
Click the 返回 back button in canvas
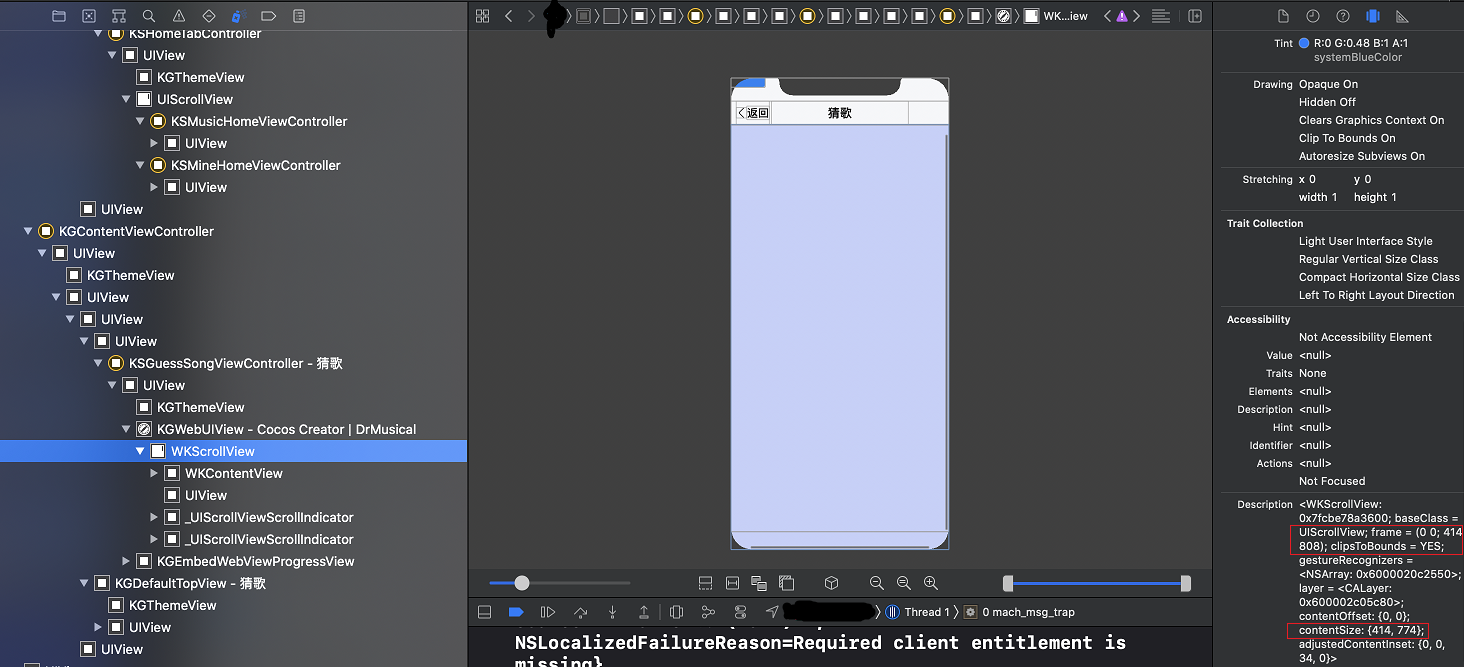pyautogui.click(x=753, y=113)
